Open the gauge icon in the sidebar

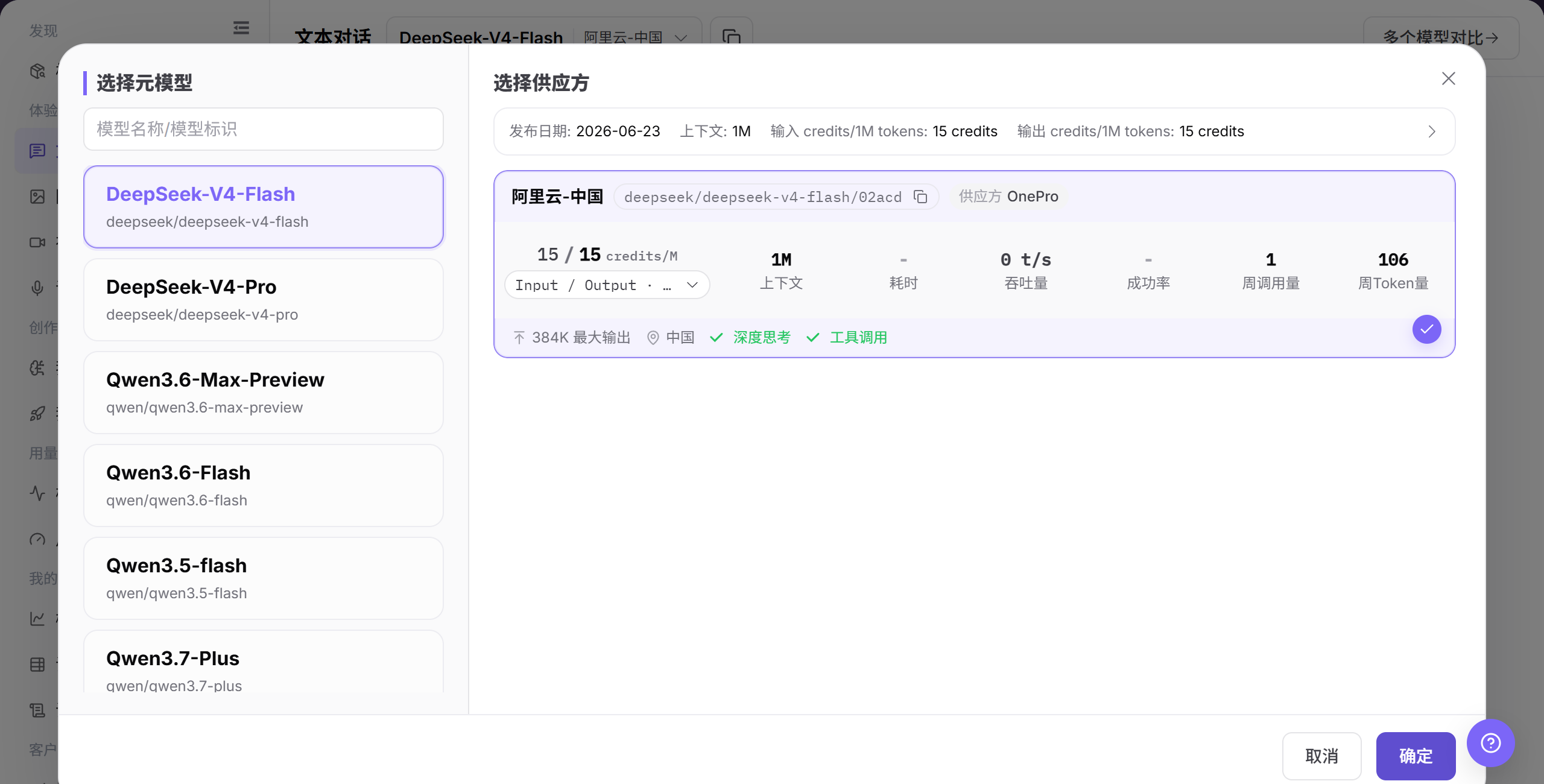[x=37, y=539]
